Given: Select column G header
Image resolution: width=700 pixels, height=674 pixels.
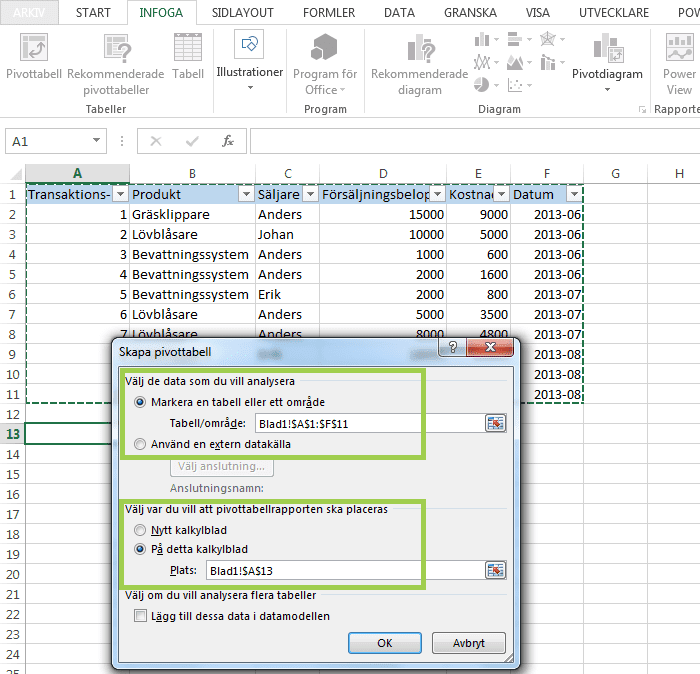Looking at the screenshot, I should [615, 174].
